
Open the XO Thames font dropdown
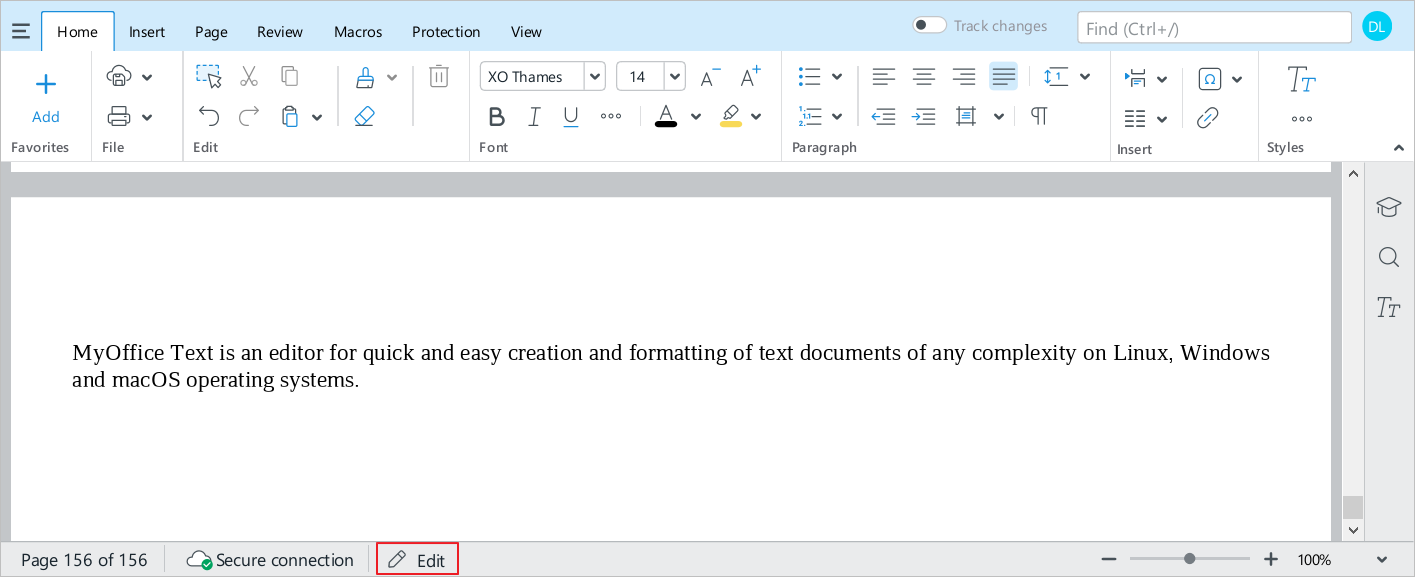click(594, 76)
